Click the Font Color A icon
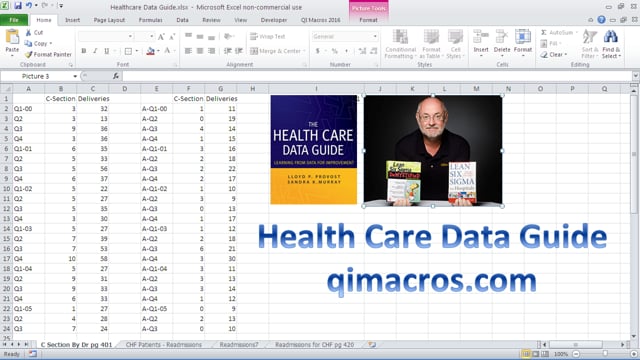 [x=167, y=51]
